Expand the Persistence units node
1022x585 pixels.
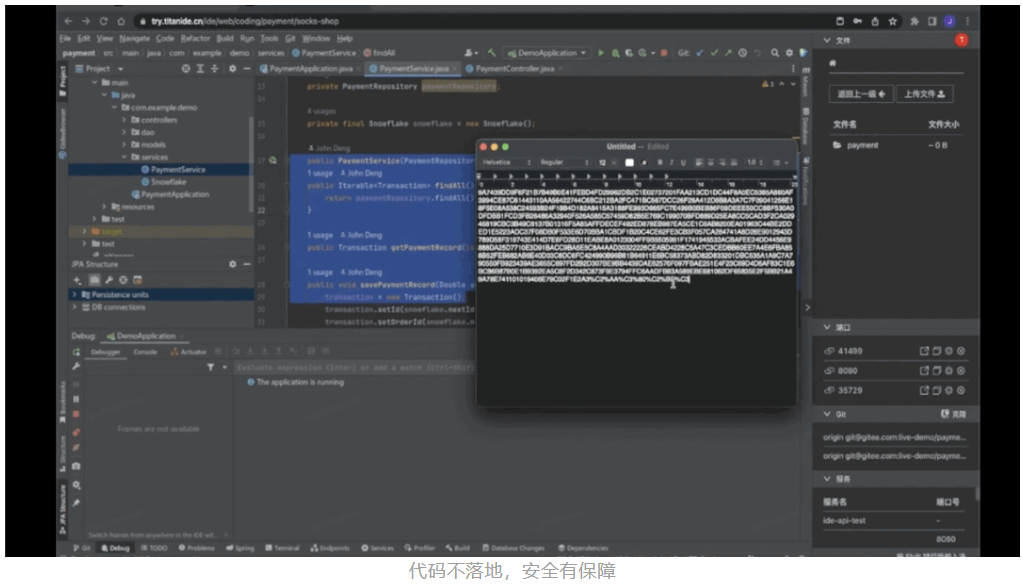[75, 295]
